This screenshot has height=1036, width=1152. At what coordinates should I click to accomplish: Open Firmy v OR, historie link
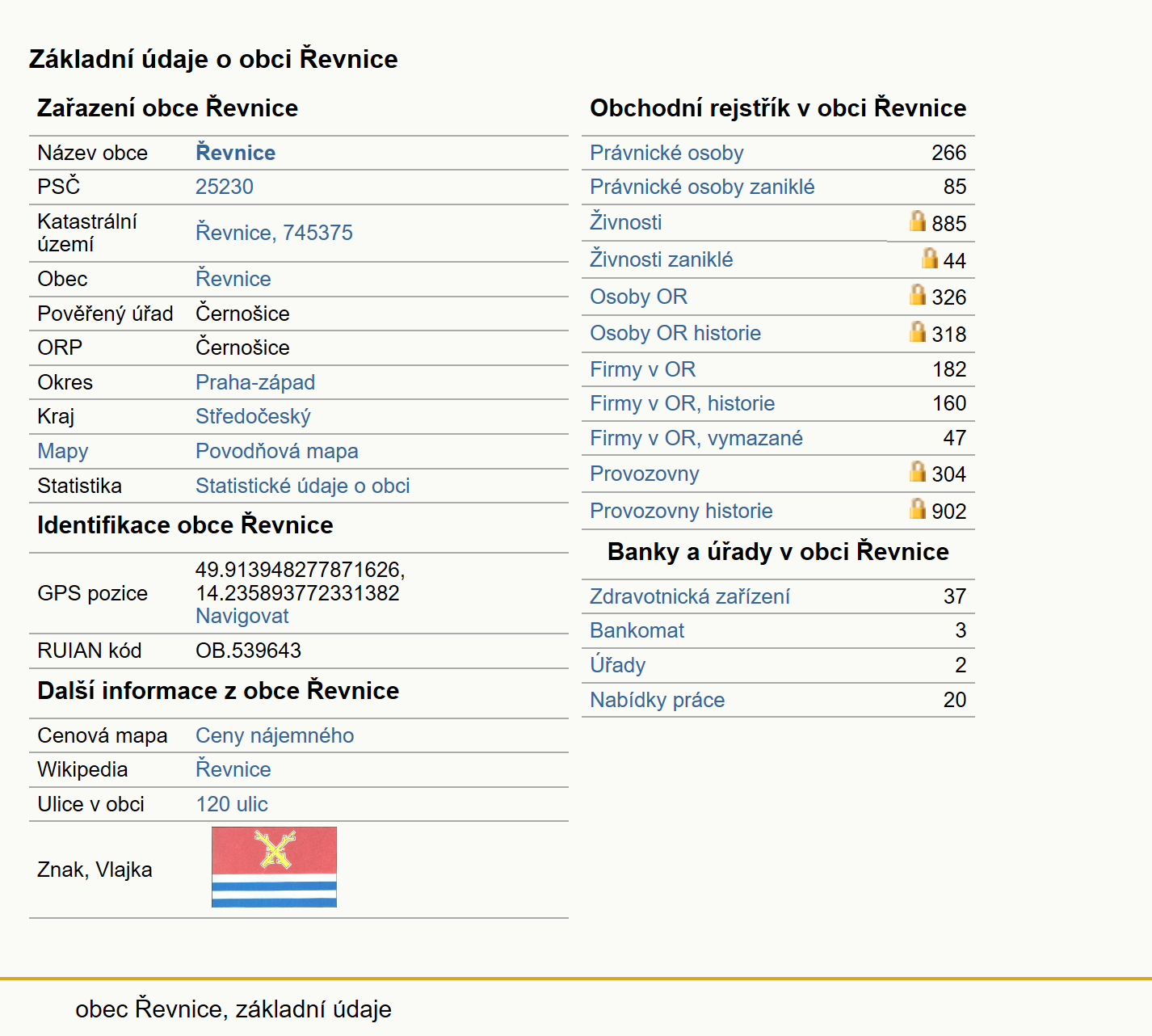click(682, 403)
